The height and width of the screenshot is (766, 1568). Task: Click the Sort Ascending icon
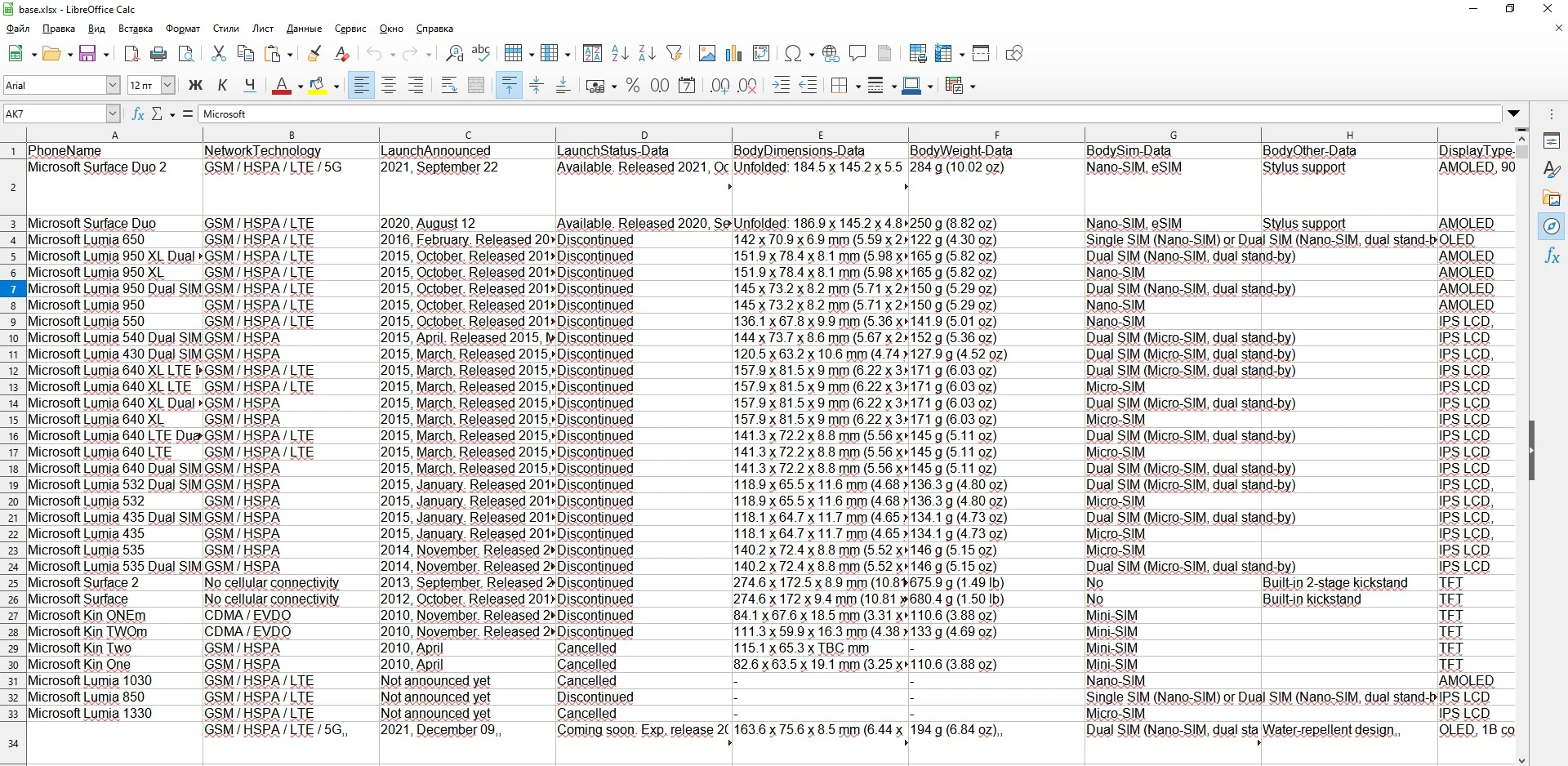pos(620,54)
